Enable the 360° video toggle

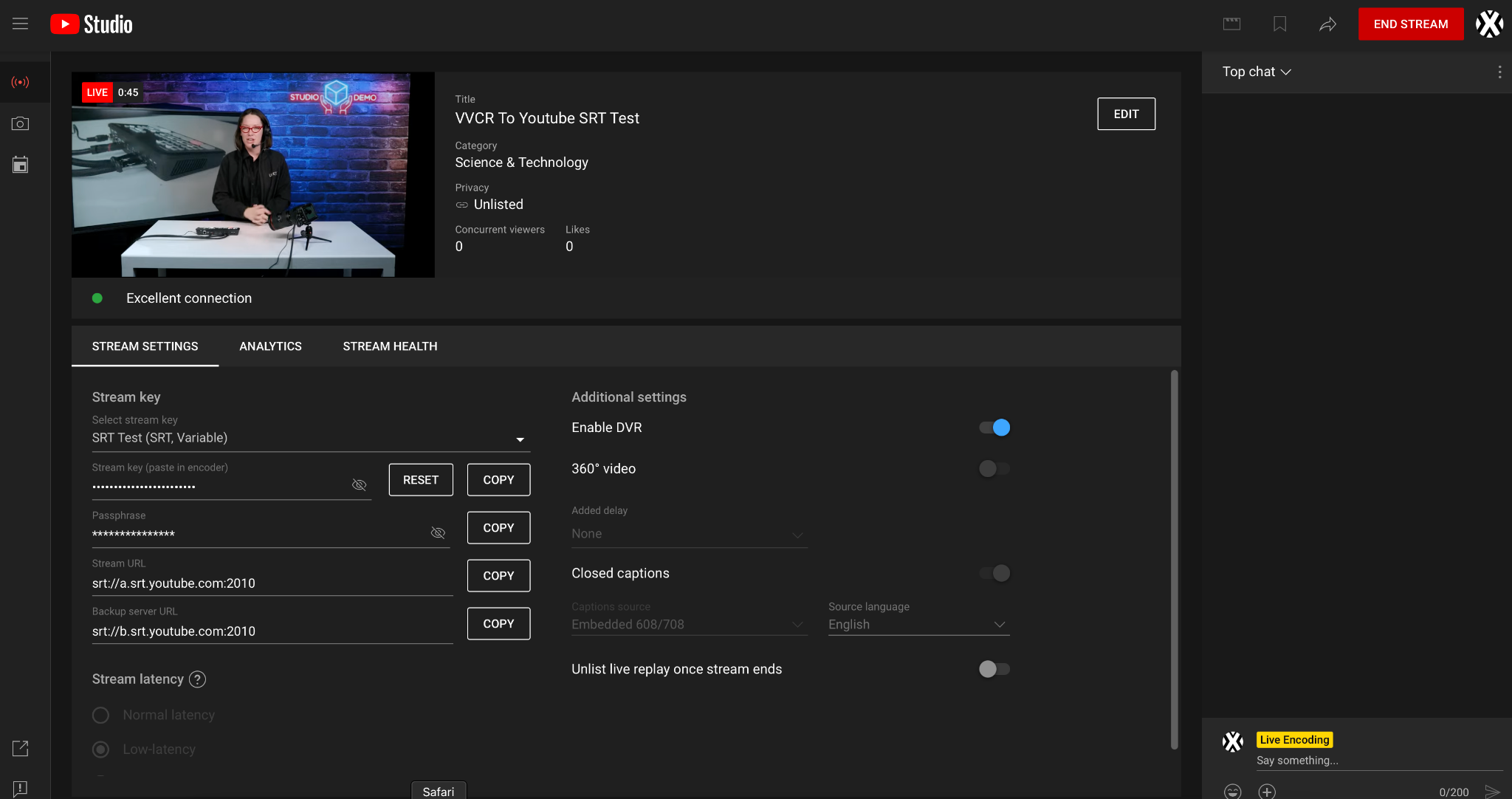click(994, 468)
